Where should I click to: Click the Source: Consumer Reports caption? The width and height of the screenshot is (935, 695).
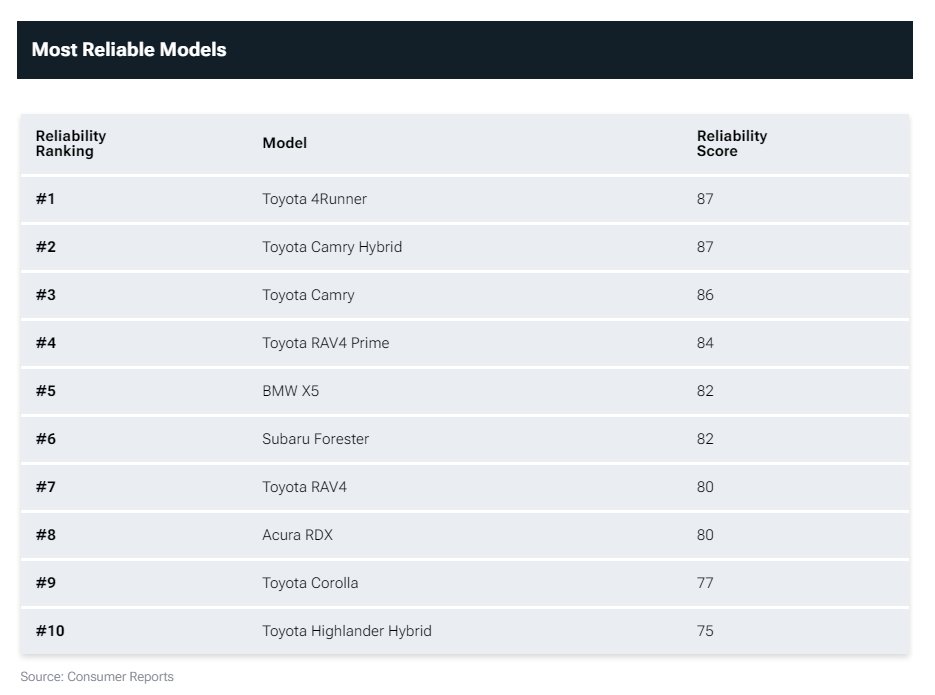(97, 677)
